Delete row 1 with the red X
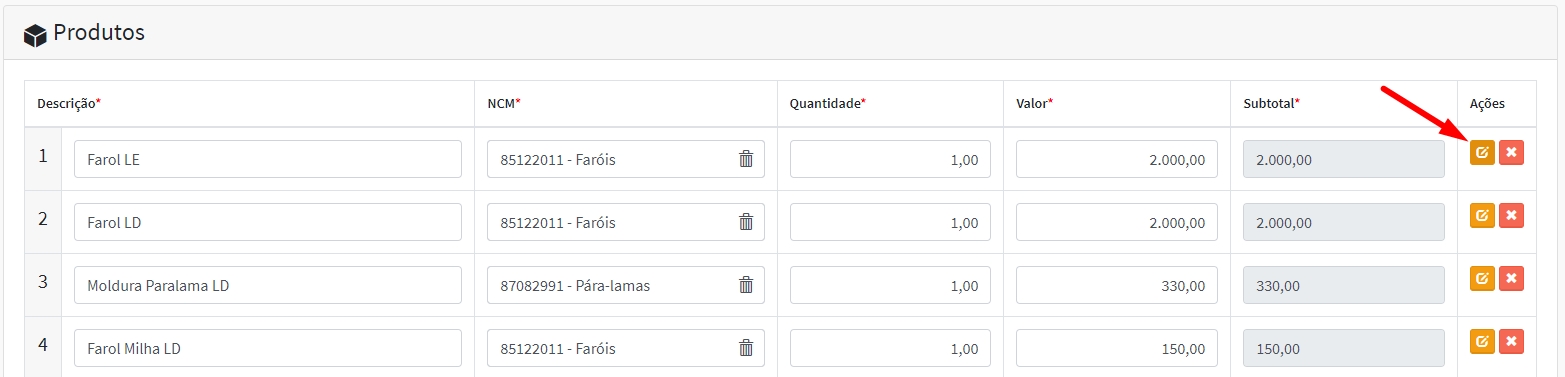Image resolution: width=1565 pixels, height=377 pixels. point(1512,153)
